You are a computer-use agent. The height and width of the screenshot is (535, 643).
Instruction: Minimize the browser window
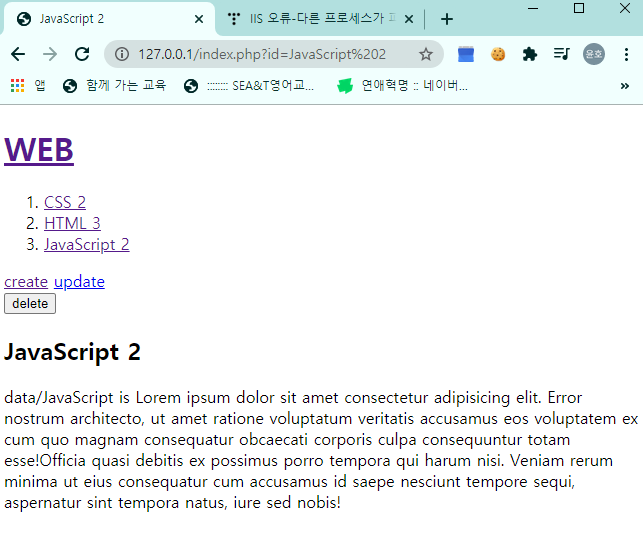tap(533, 8)
